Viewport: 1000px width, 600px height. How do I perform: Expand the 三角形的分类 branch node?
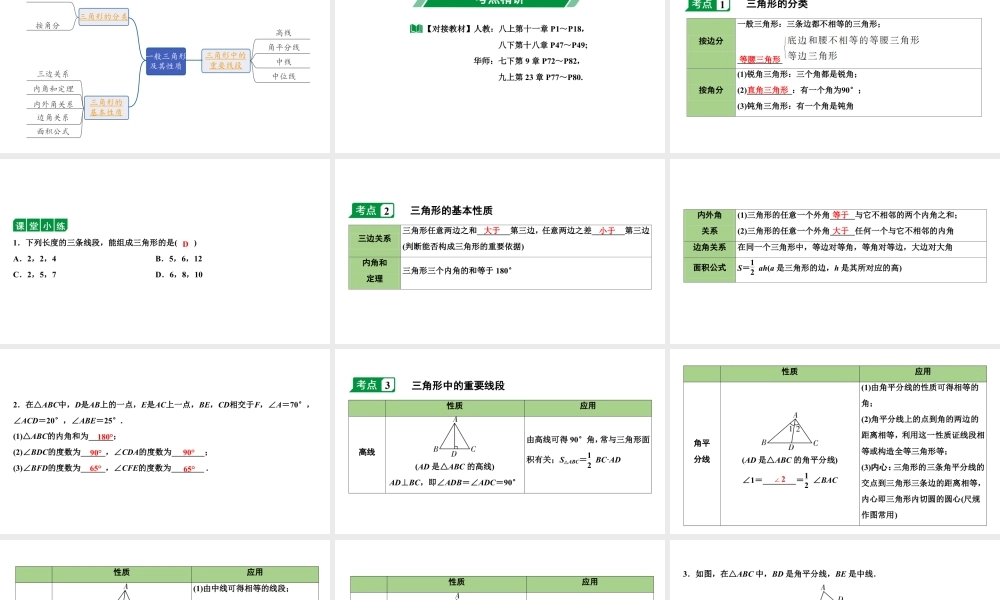tap(102, 15)
